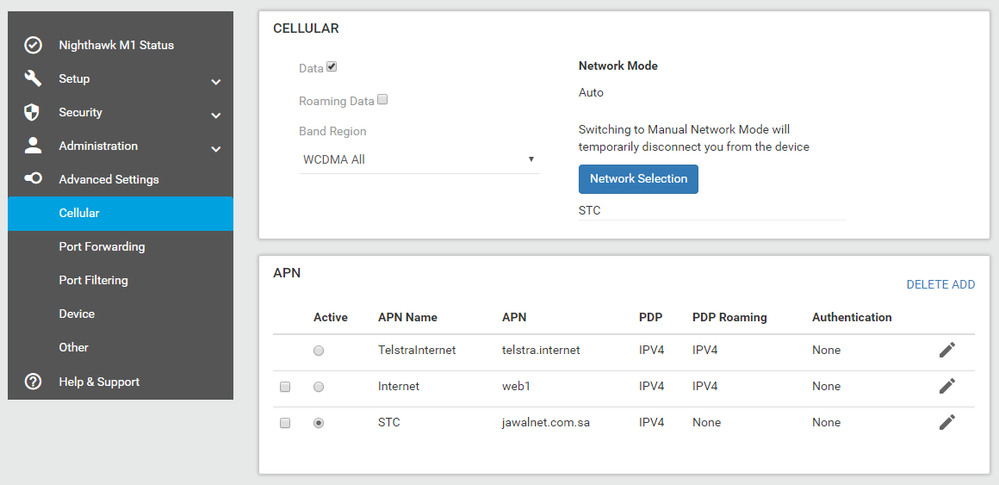This screenshot has height=485, width=999.
Task: Tick the checkbox for STC APN row
Action: [x=285, y=423]
